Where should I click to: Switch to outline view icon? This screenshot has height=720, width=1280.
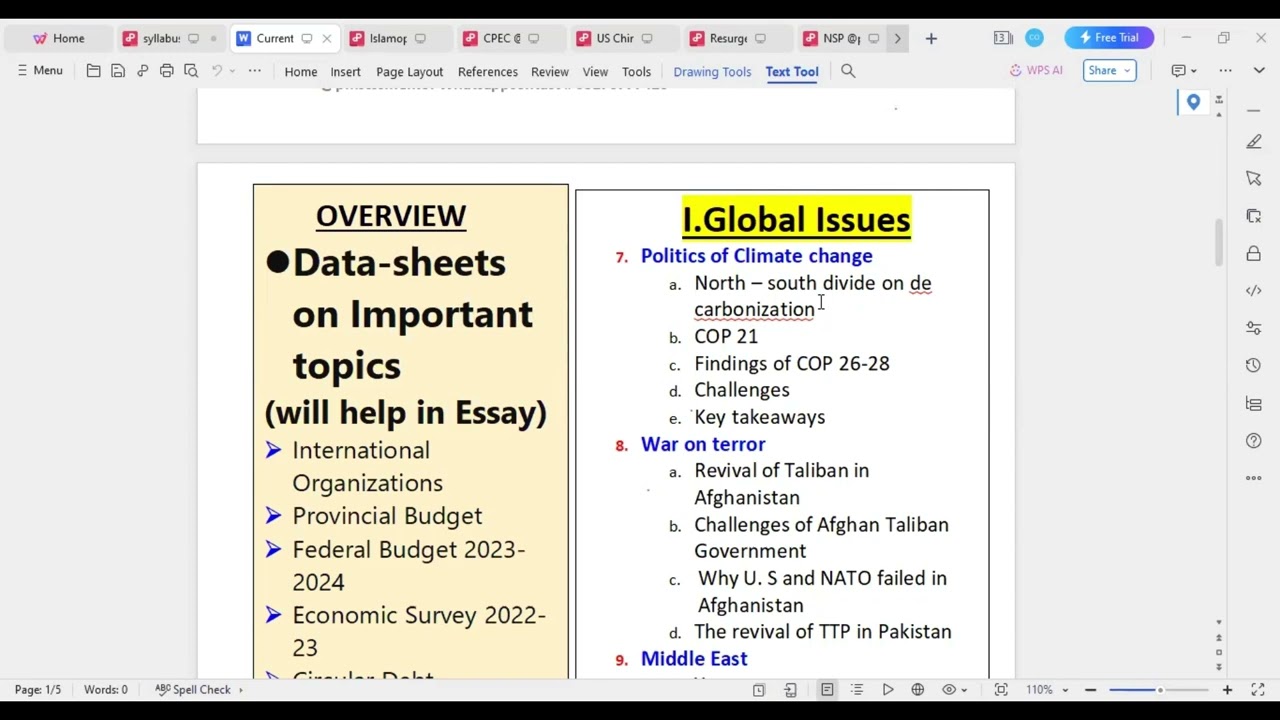[x=857, y=689]
